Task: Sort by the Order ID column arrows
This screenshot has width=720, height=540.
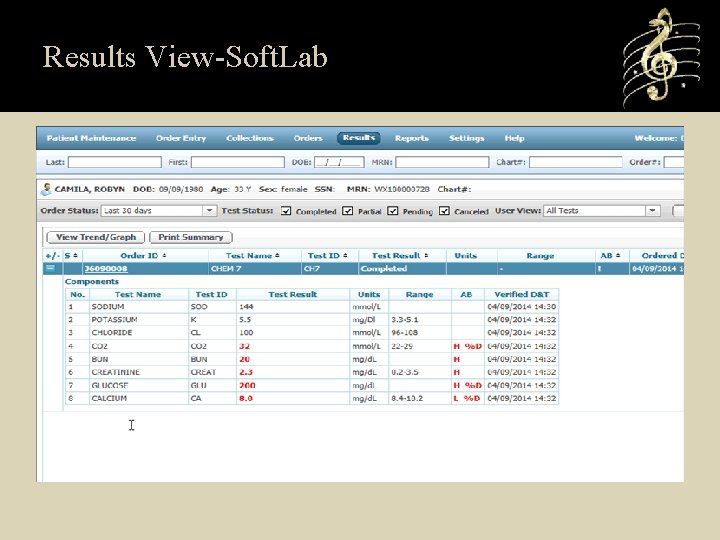Action: pos(164,255)
